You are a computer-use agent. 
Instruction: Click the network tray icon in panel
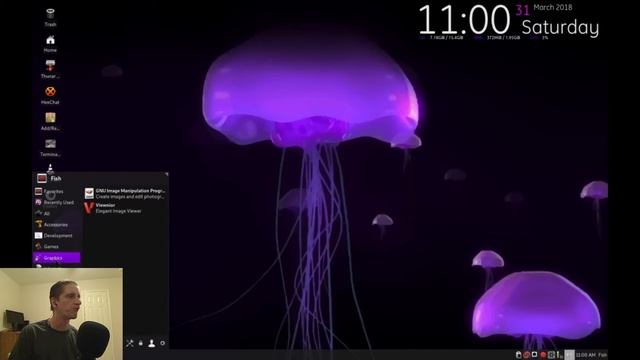[x=560, y=355]
